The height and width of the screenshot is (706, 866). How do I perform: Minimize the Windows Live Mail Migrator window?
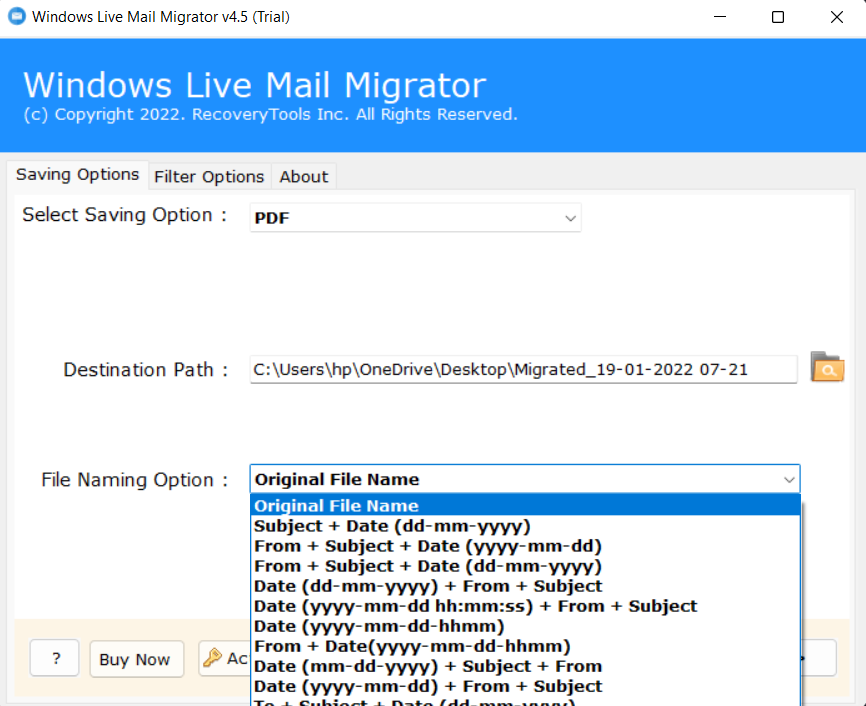720,17
